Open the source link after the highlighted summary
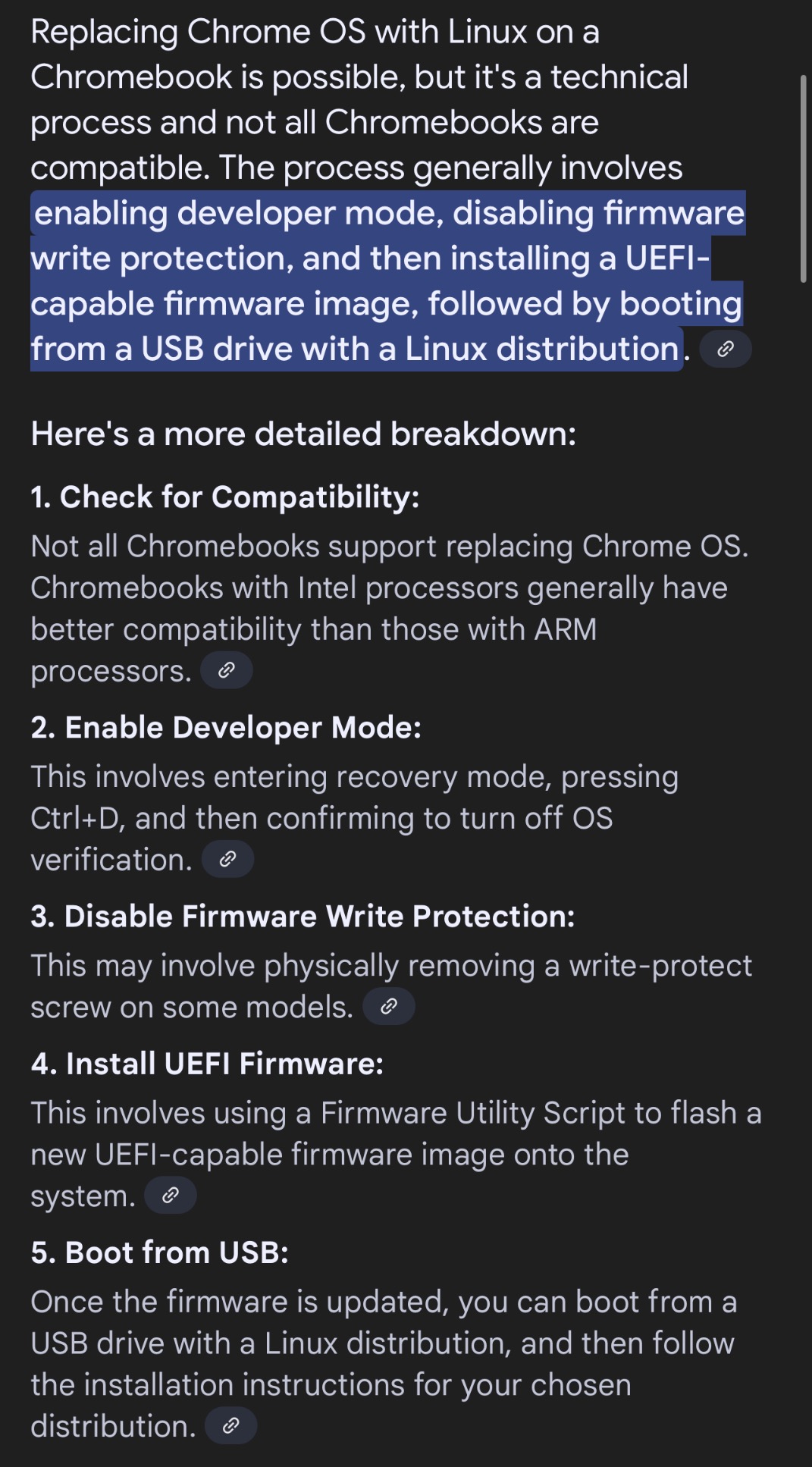The width and height of the screenshot is (812, 1467). click(x=725, y=349)
